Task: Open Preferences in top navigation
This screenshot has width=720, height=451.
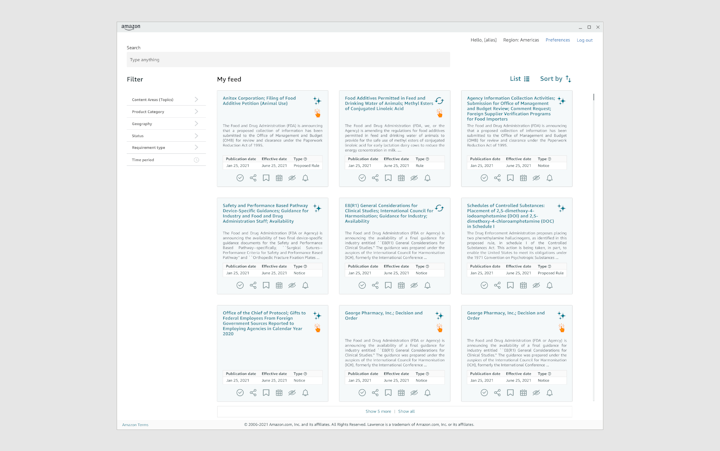Action: tap(557, 40)
